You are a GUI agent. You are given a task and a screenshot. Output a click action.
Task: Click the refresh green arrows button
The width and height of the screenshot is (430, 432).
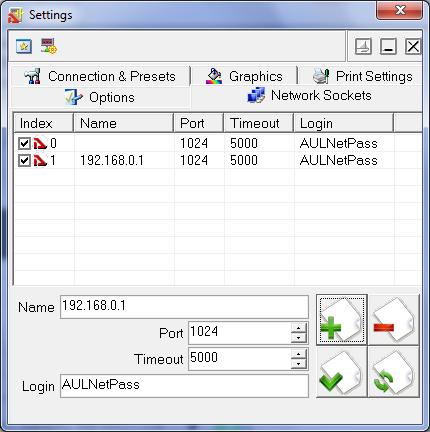point(394,372)
